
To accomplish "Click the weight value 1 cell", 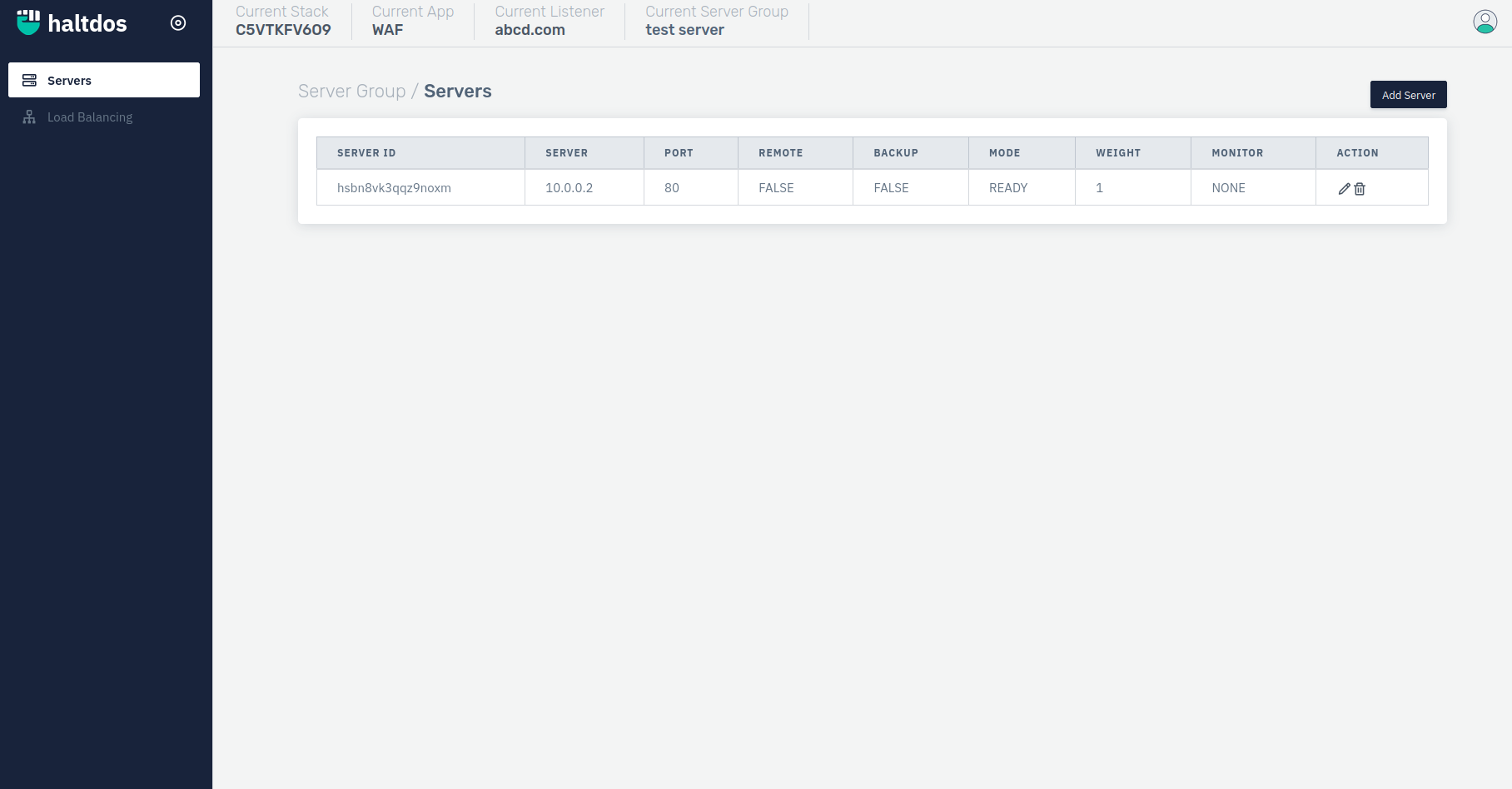I will coord(1133,188).
